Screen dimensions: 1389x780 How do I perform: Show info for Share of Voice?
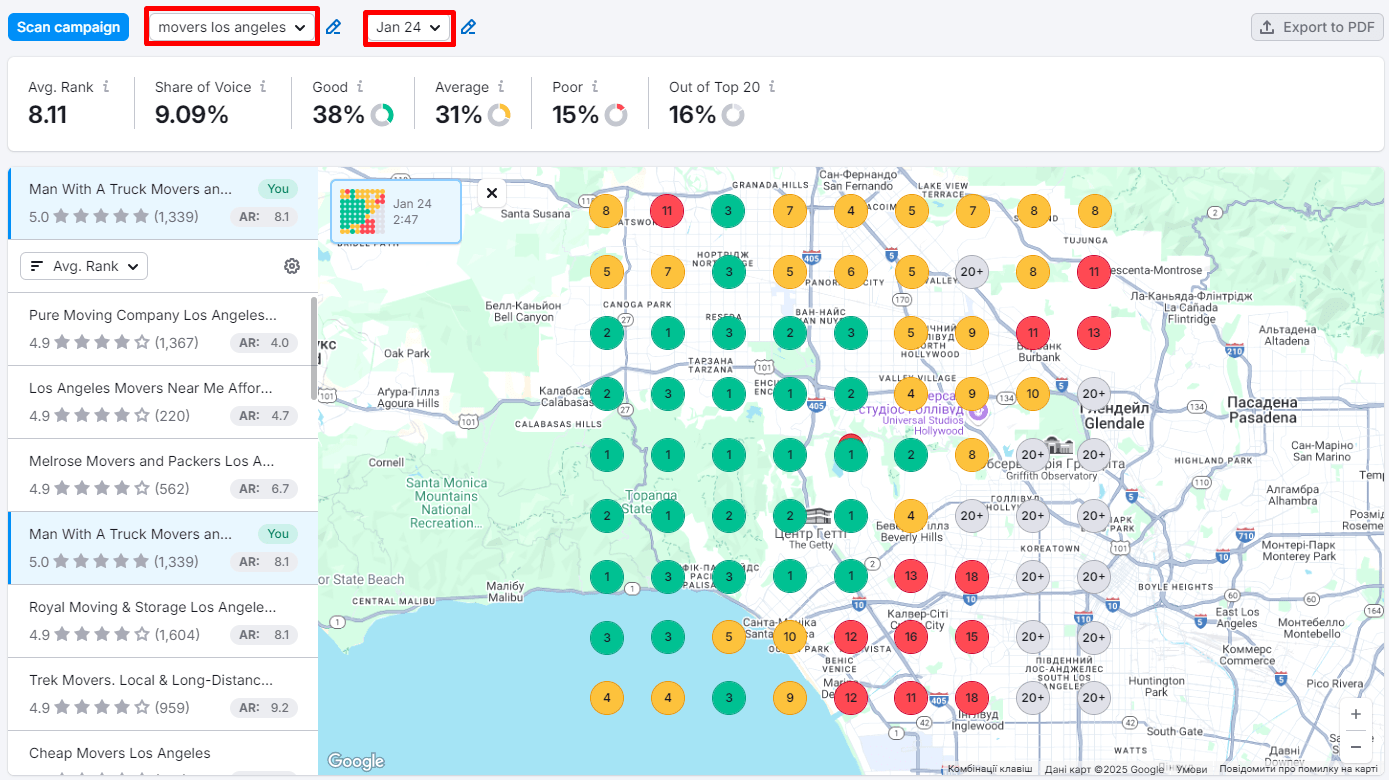coord(263,87)
